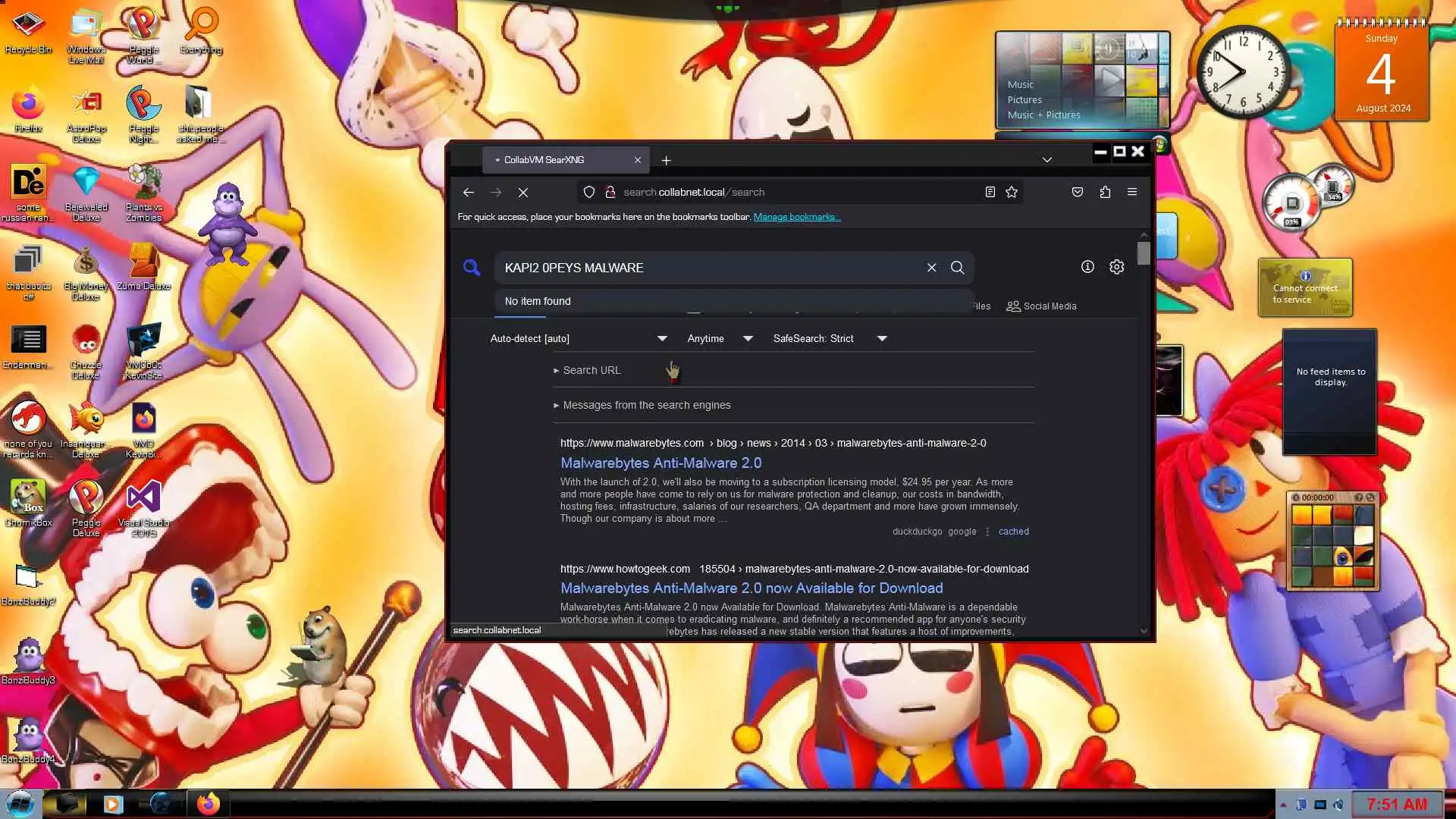The width and height of the screenshot is (1456, 819).
Task: Open the Extensions puzzle icon
Action: (x=1105, y=193)
